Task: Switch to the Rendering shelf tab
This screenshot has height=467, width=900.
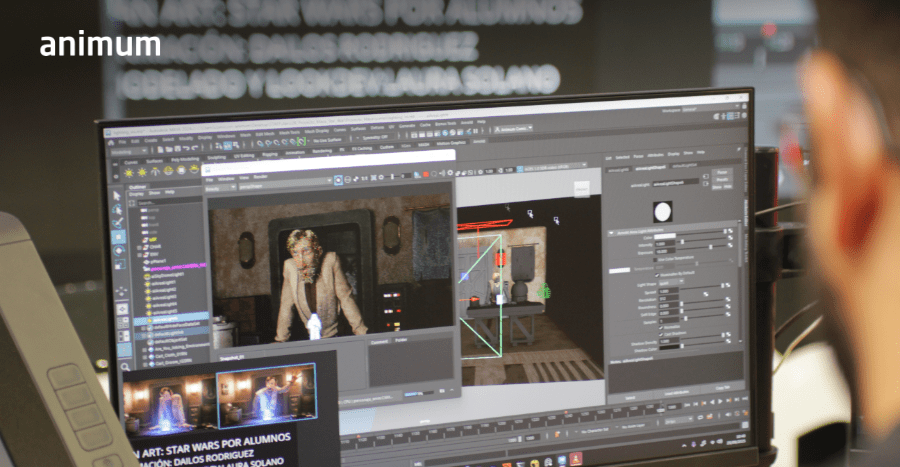Action: pyautogui.click(x=323, y=151)
